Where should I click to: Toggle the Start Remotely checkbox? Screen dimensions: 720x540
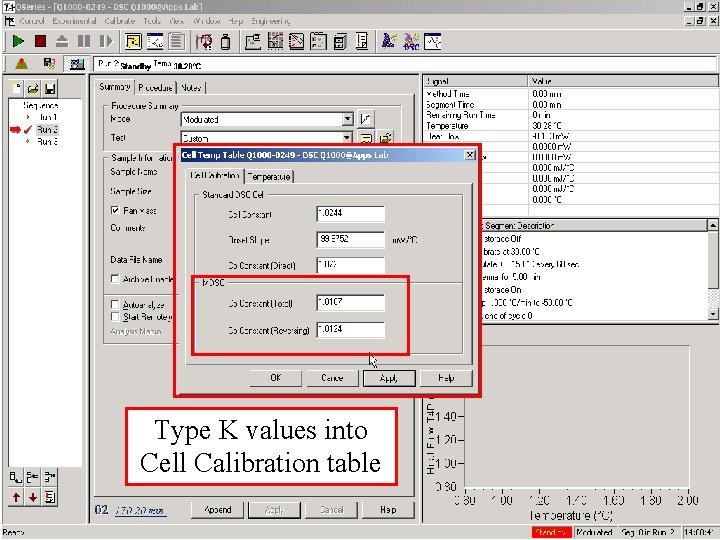(115, 317)
